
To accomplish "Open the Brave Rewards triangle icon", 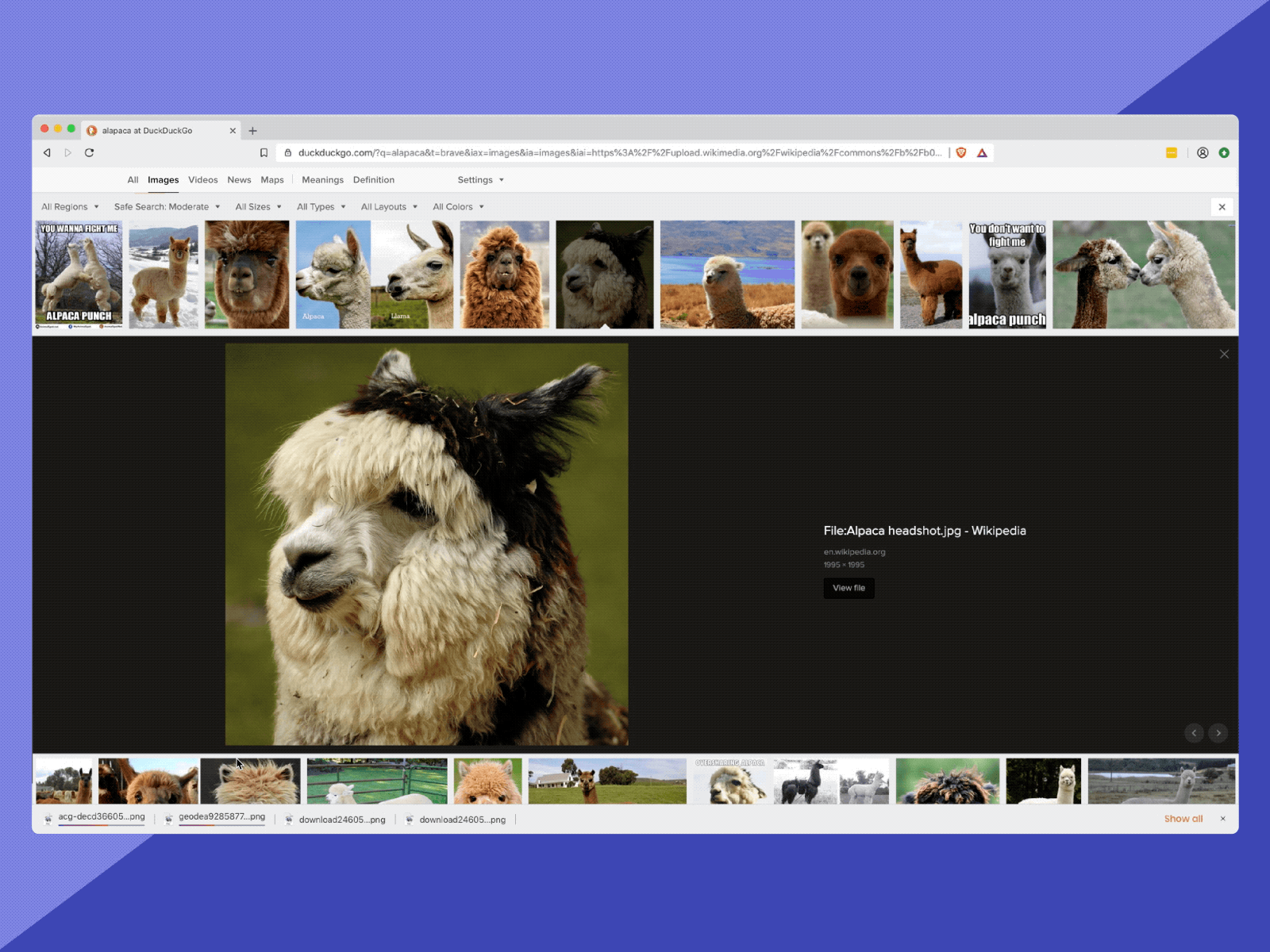I will pos(983,152).
